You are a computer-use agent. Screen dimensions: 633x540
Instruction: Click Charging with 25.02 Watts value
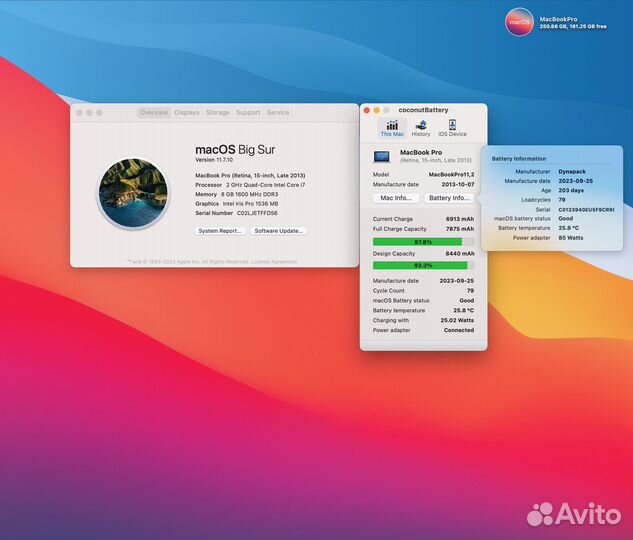pos(457,320)
